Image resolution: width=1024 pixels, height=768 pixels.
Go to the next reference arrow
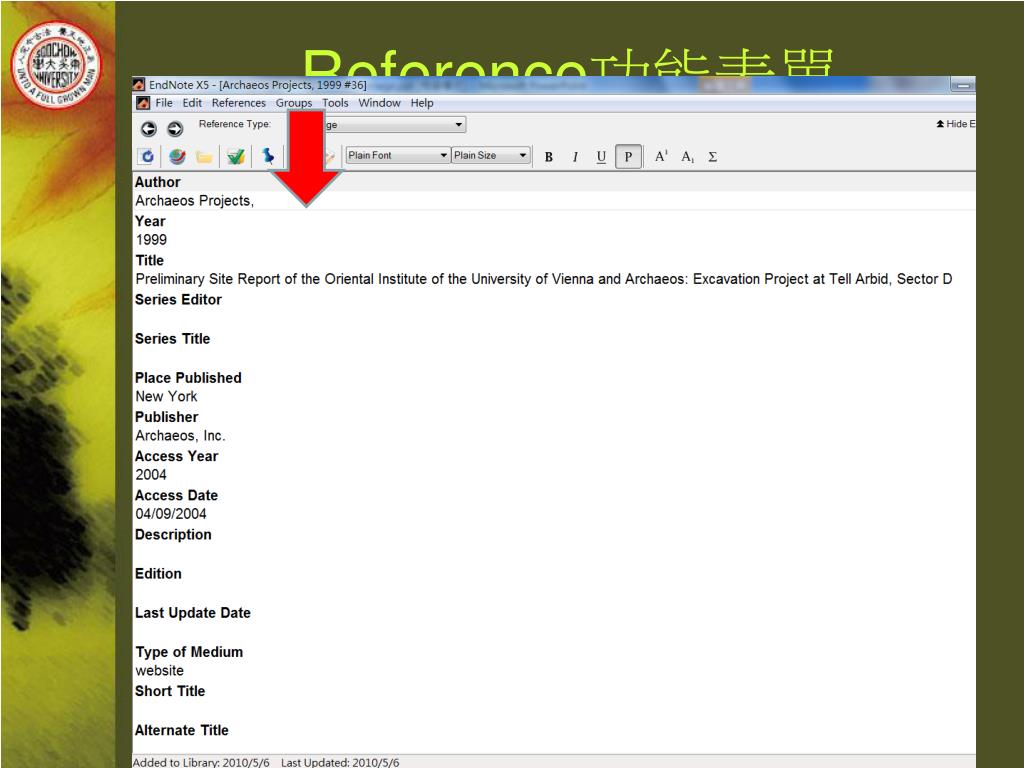[x=175, y=129]
